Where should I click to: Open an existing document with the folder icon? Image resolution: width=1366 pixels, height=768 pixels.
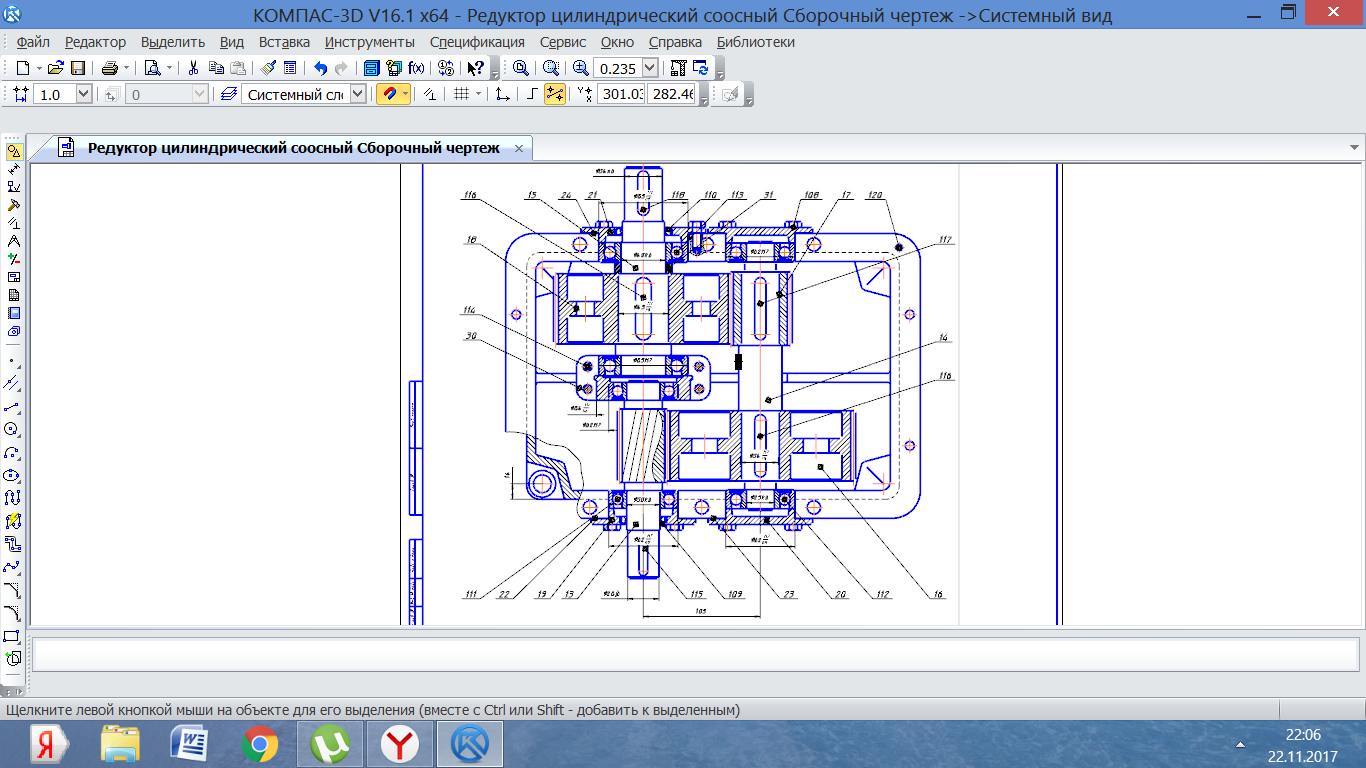[56, 68]
